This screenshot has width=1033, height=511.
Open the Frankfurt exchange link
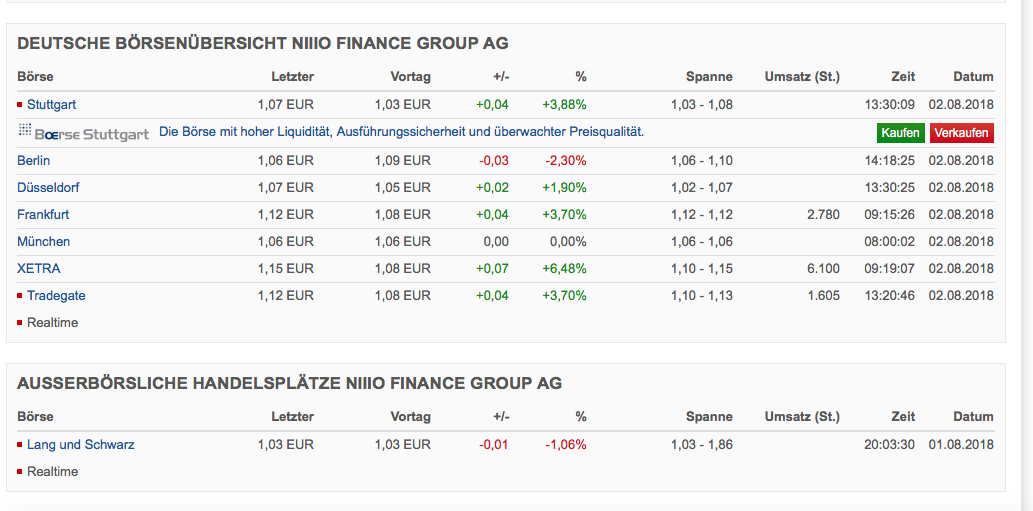pyautogui.click(x=43, y=214)
